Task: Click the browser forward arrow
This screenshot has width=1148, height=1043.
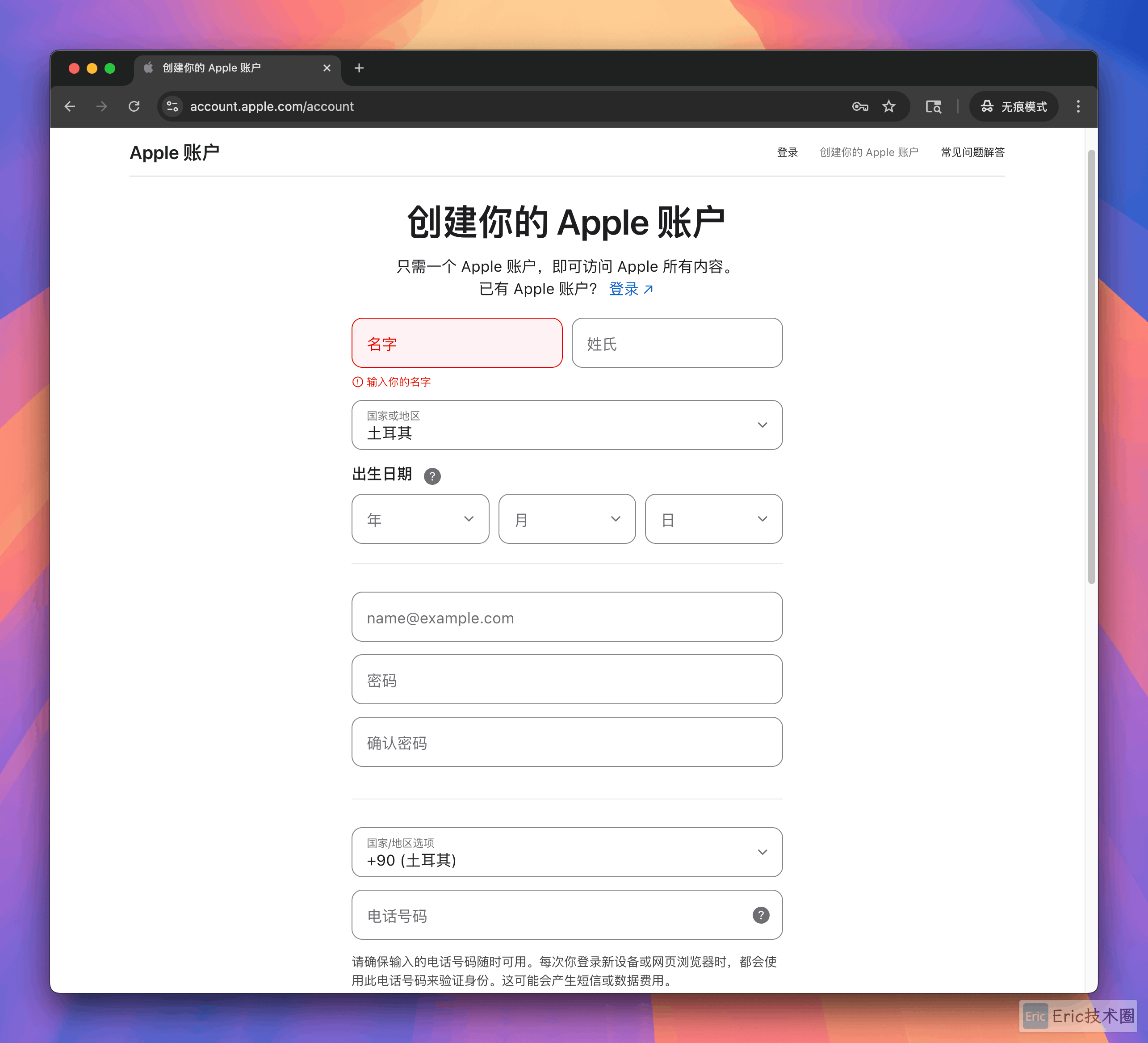Action: (x=102, y=106)
